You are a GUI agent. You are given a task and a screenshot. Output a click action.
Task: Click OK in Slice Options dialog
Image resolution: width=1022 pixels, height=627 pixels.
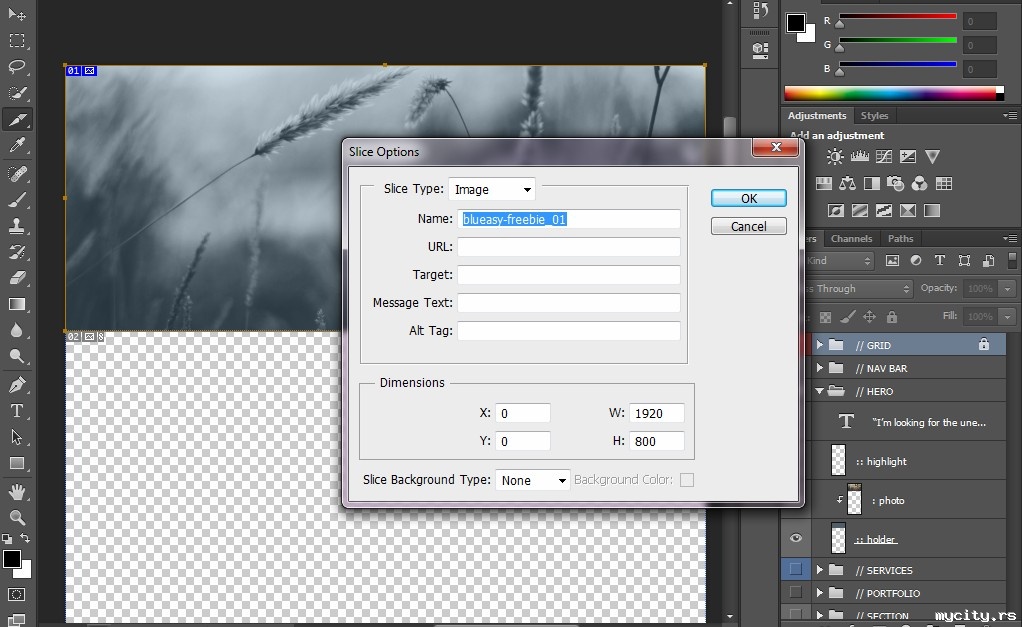point(748,198)
